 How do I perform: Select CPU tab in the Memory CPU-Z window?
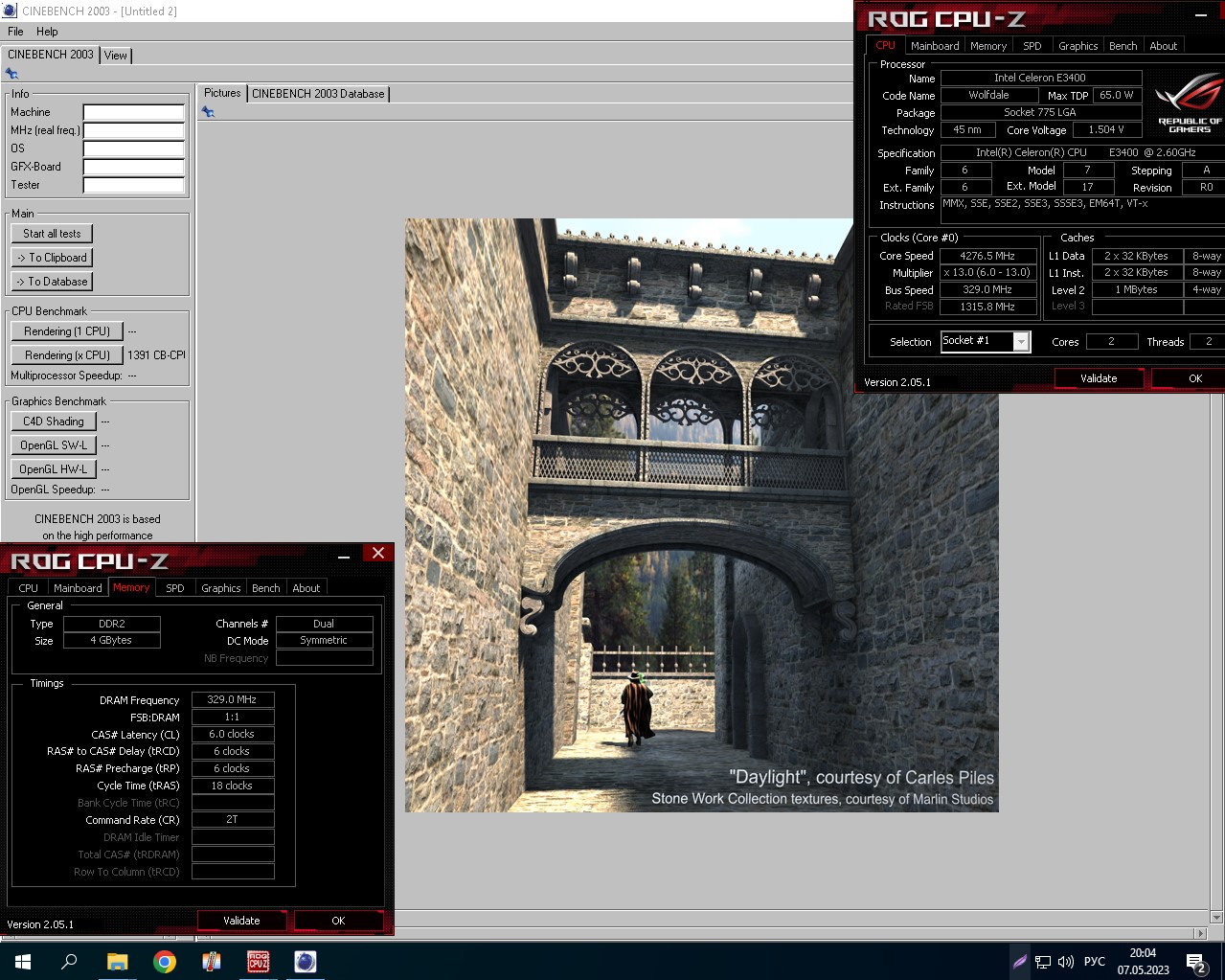29,588
